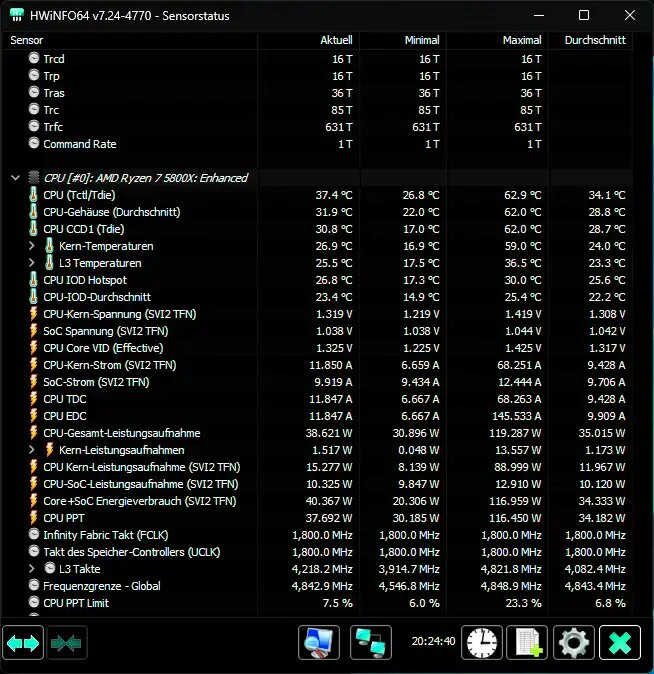
Task: Select the CPU-Gesamt-Leistungsaufnahme row
Action: pos(318,433)
